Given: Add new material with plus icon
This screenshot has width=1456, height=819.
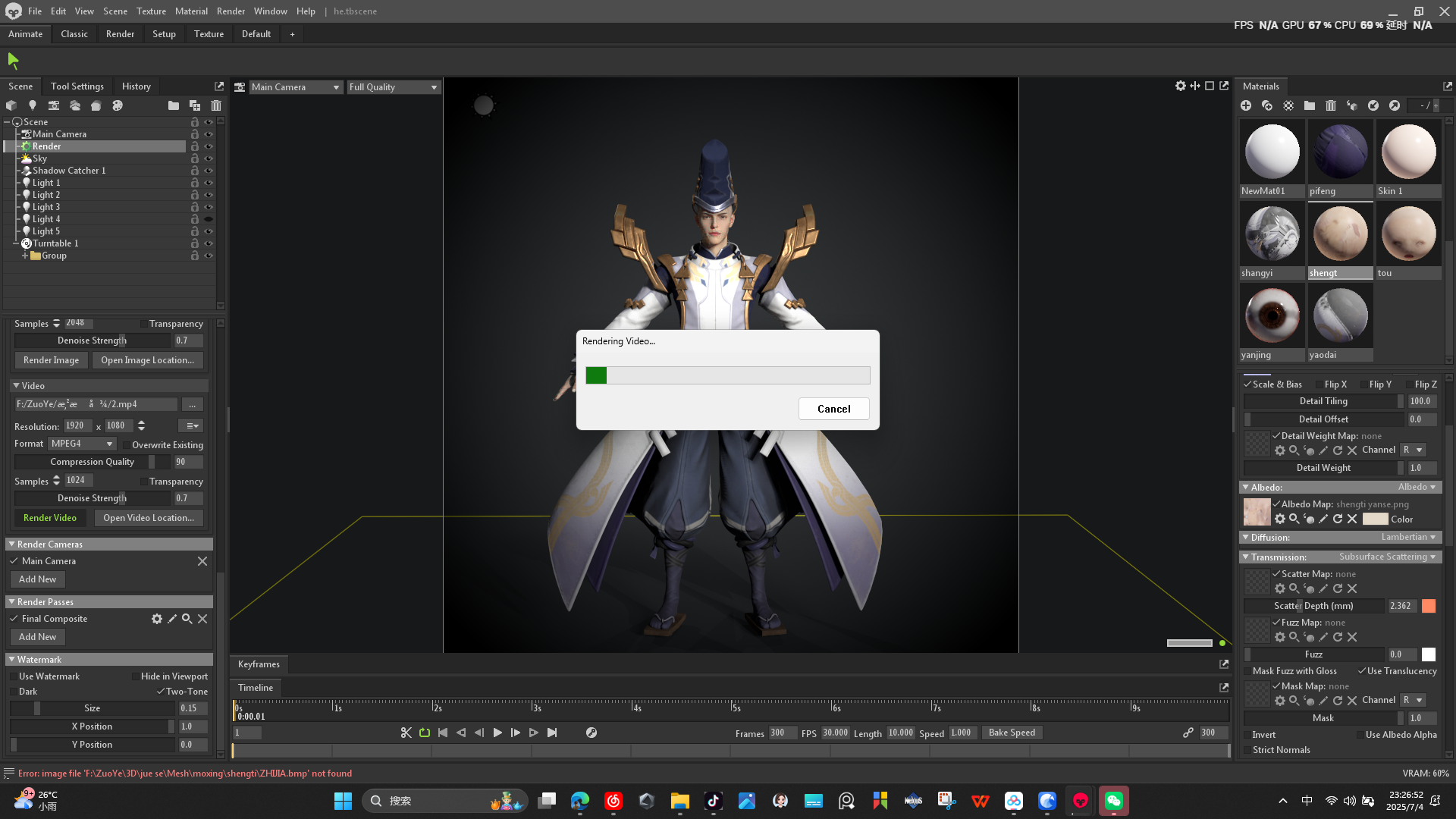Looking at the screenshot, I should coord(1246,105).
